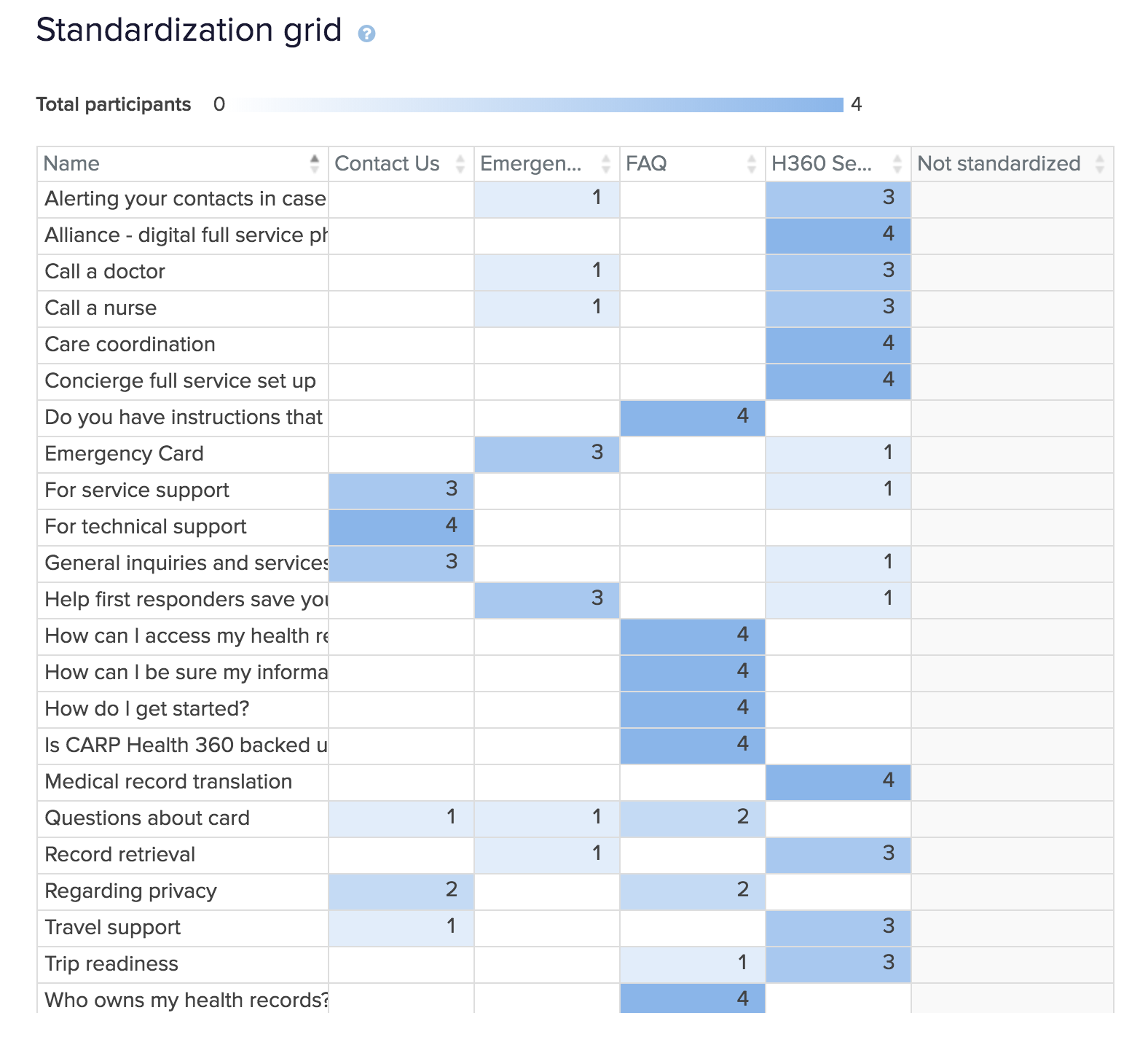1148x1045 pixels.
Task: Sort by the Name column arrows
Action: click(314, 163)
